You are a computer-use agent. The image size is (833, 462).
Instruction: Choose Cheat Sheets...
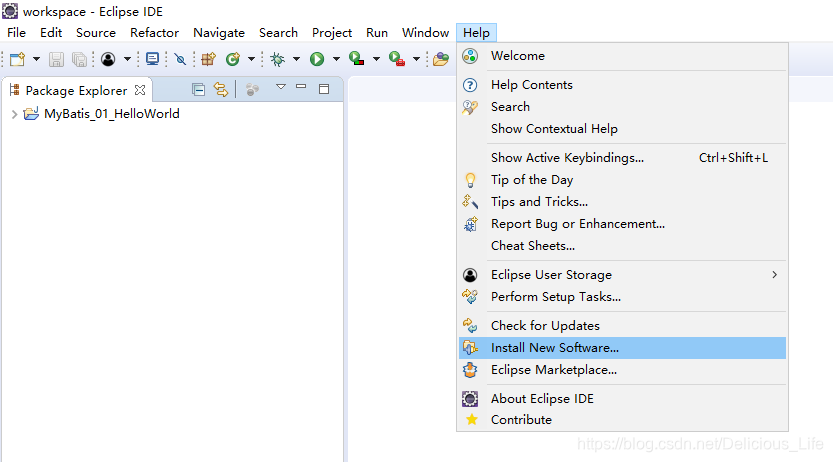click(623, 246)
